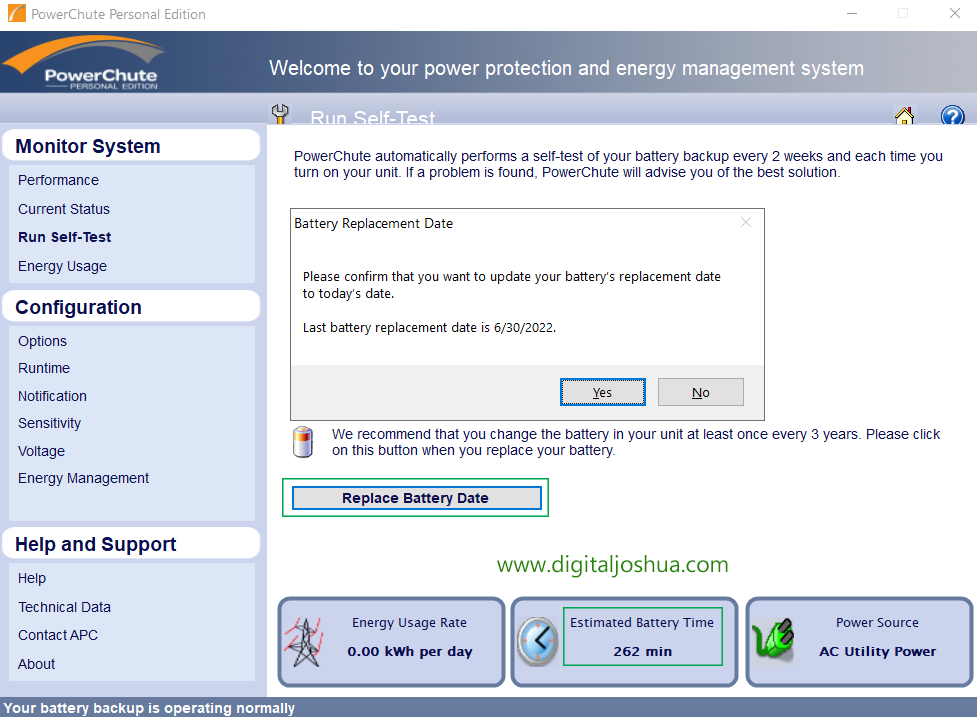Confirm with the Yes button

(x=603, y=392)
